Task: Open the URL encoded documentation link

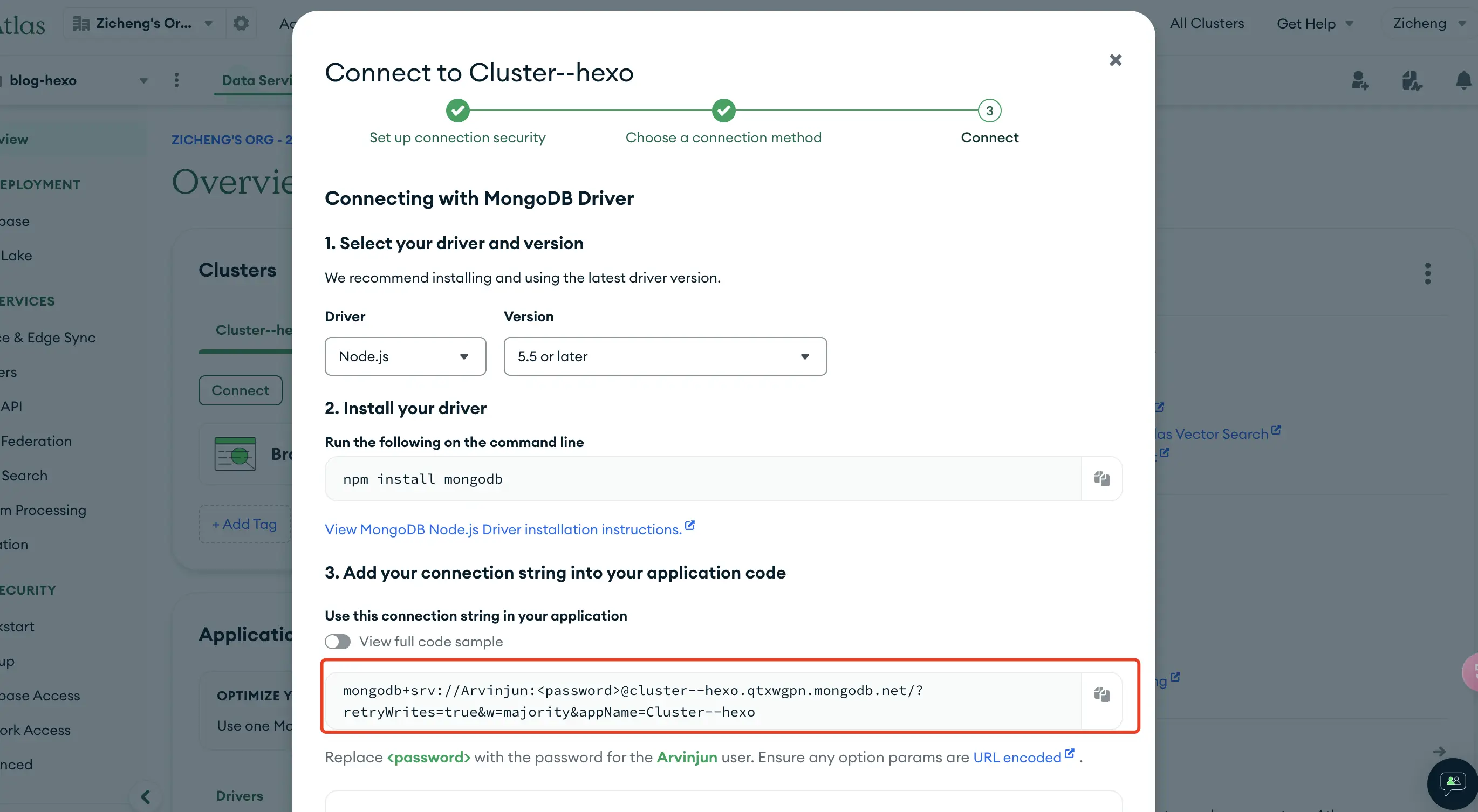Action: 1024,757
